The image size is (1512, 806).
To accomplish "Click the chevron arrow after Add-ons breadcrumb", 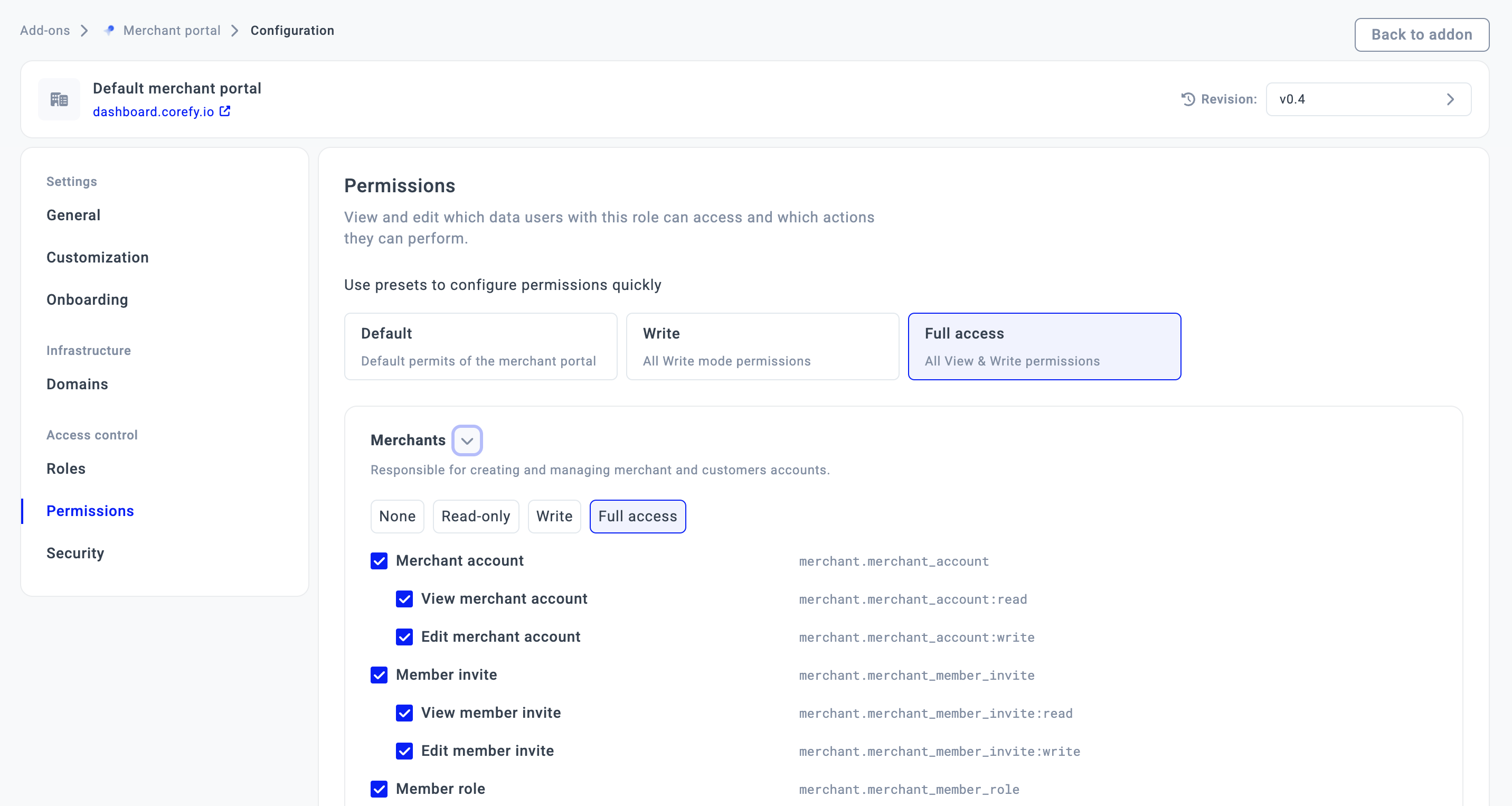I will 84,31.
